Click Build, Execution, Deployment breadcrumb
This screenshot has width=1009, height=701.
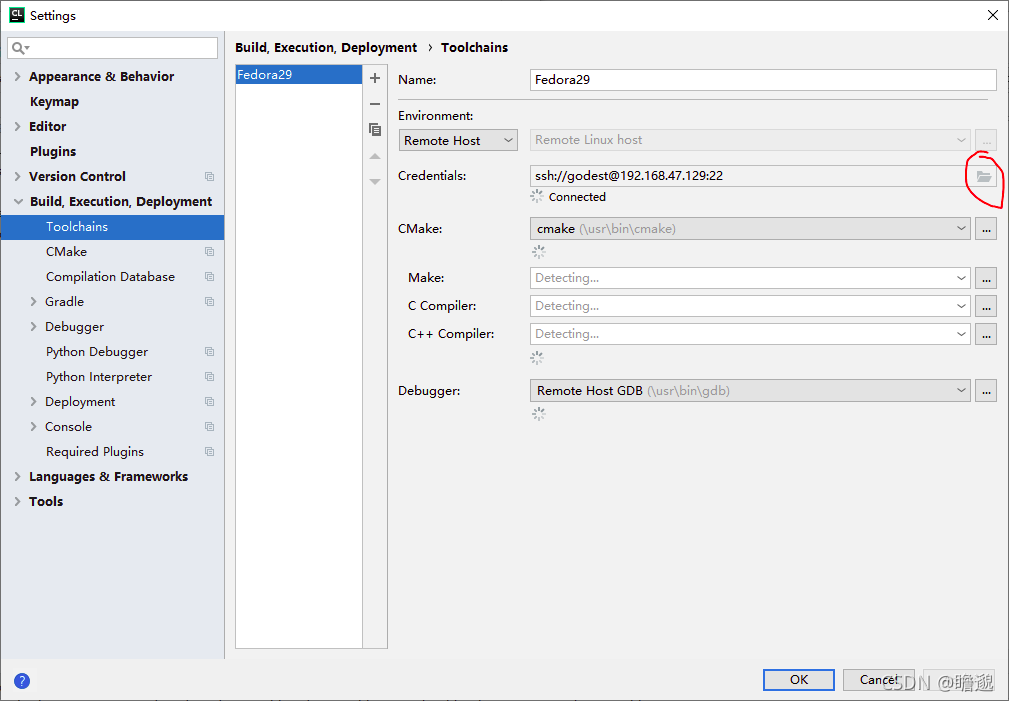coord(326,48)
